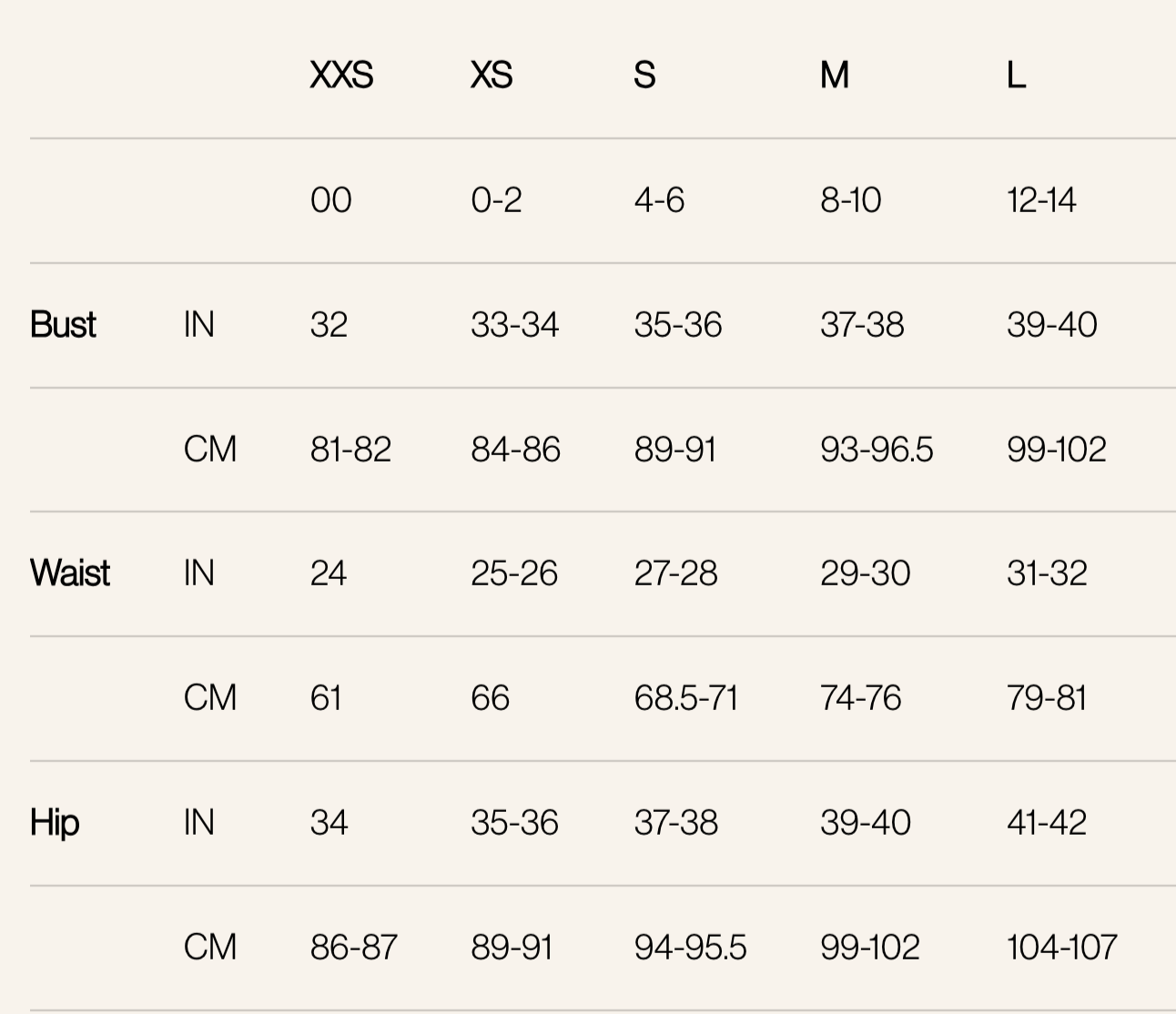Click numeric size 00 cell
1176x1014 pixels.
tap(330, 200)
